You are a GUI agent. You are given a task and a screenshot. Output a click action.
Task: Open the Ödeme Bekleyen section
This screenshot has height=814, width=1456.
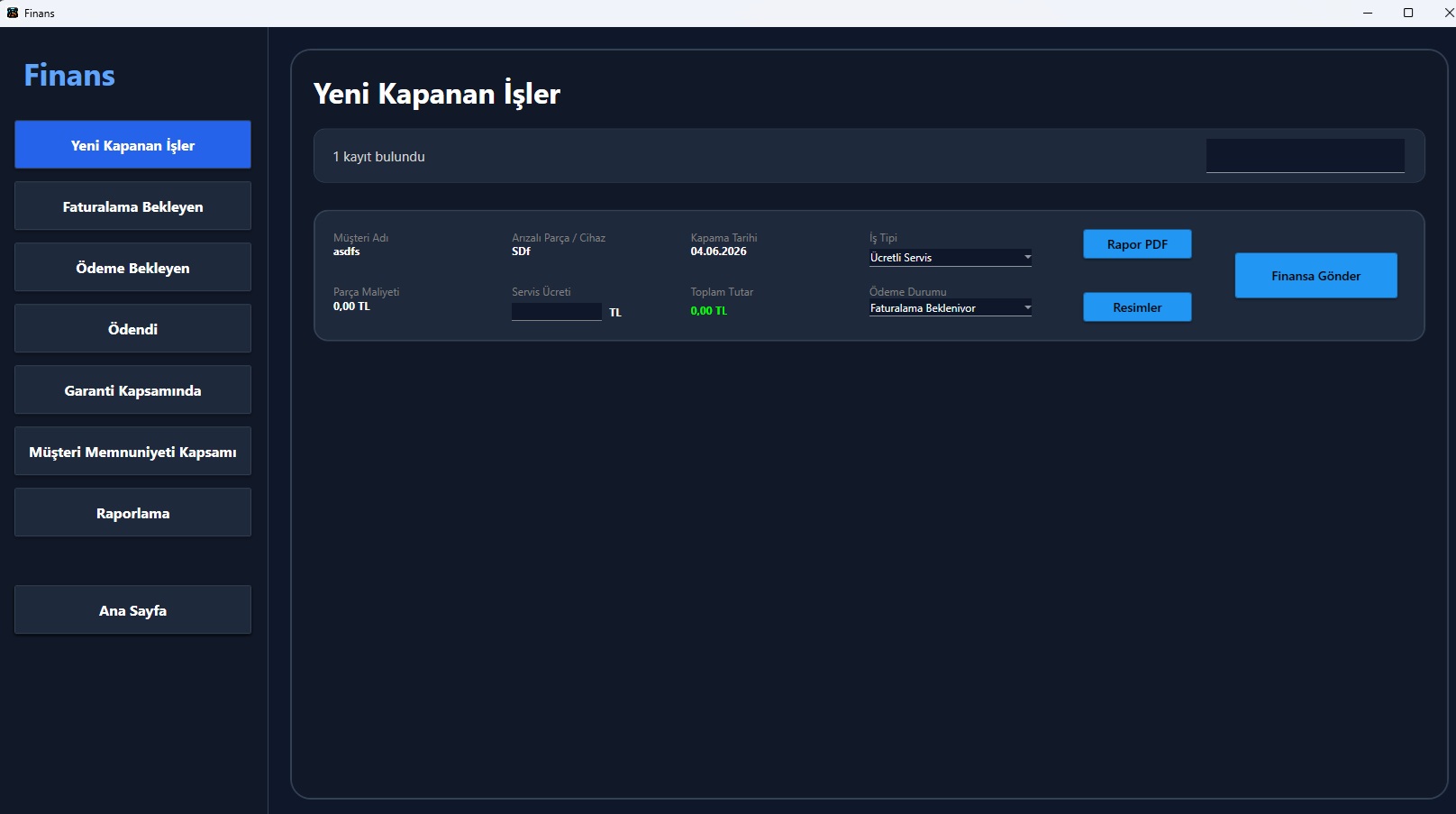click(x=132, y=267)
